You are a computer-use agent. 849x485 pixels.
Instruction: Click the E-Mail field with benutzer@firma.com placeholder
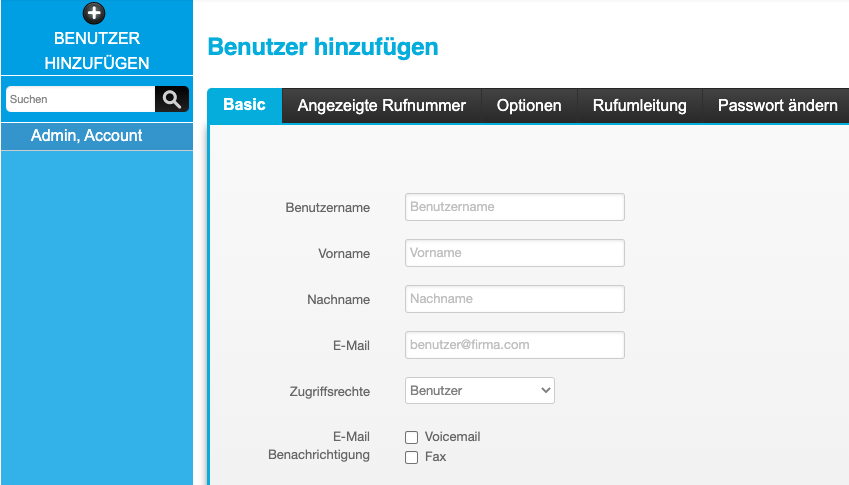(514, 345)
